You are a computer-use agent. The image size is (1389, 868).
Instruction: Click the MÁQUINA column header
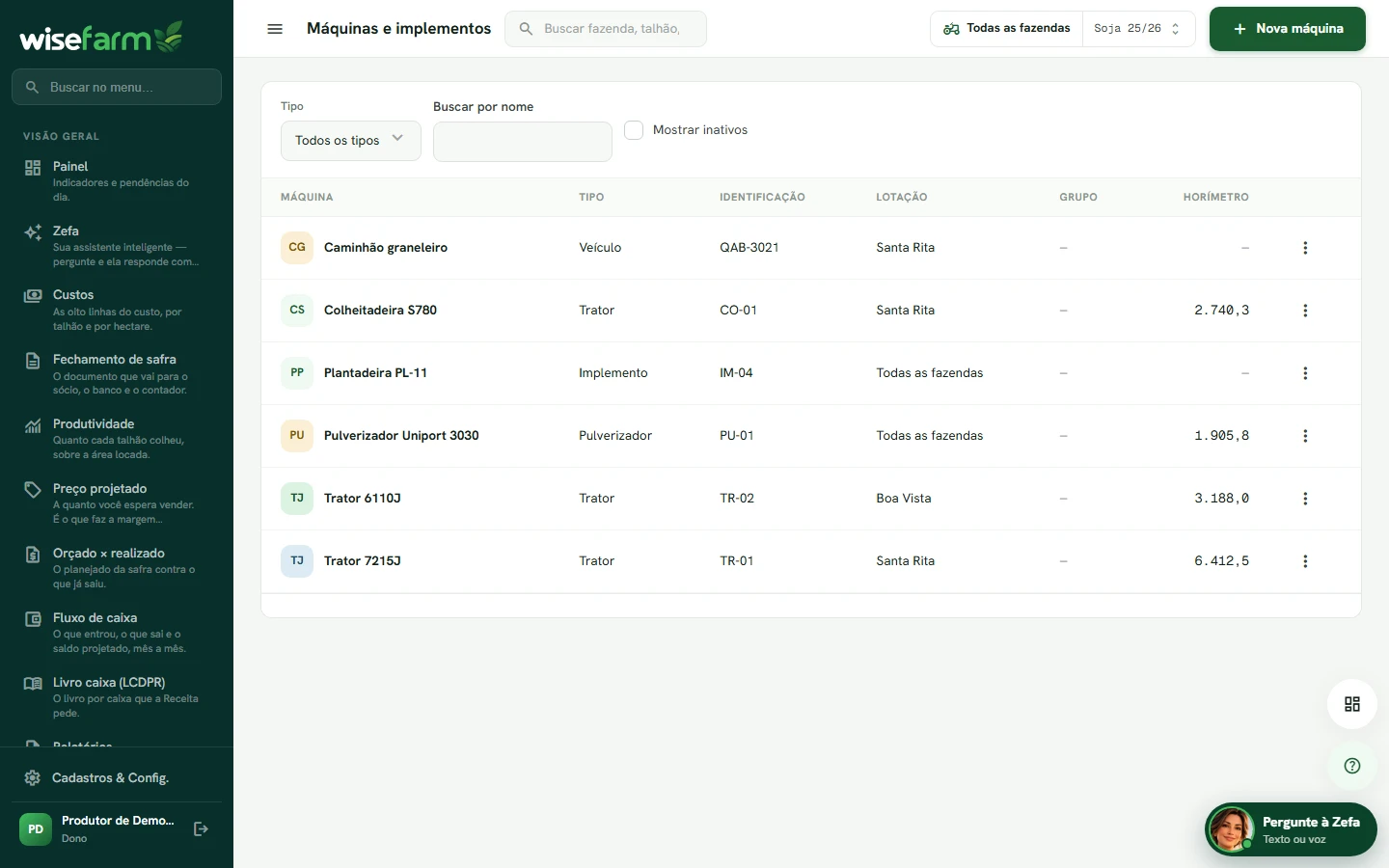(307, 197)
